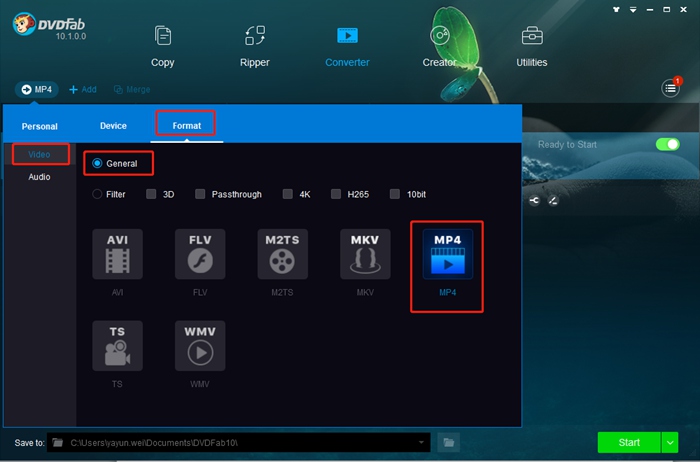Screen dimensions: 700x462
Task: Click the Merge button
Action: coord(132,89)
